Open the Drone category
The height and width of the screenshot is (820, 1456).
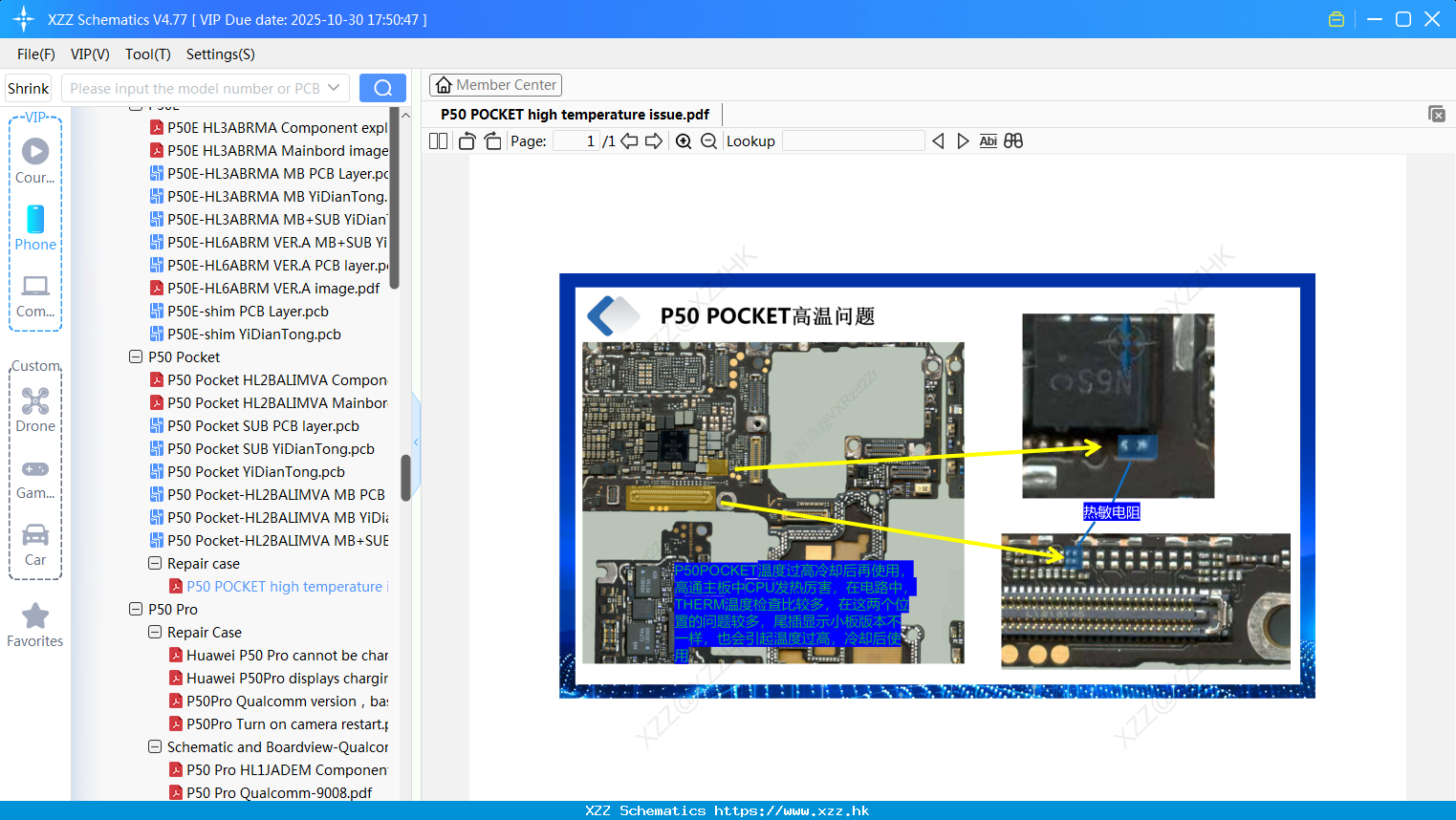(35, 410)
